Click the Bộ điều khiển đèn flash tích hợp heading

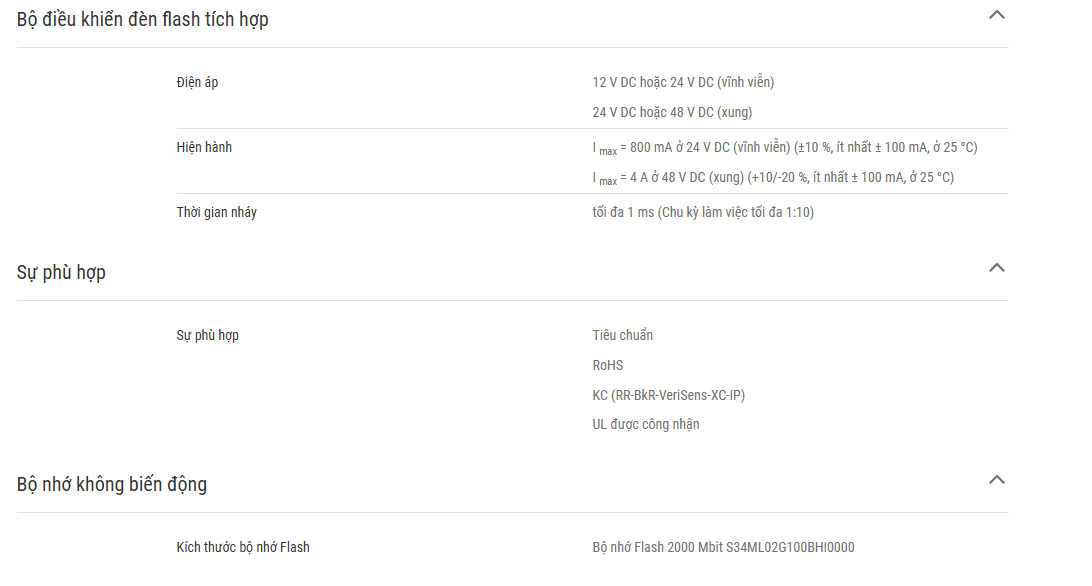142,20
